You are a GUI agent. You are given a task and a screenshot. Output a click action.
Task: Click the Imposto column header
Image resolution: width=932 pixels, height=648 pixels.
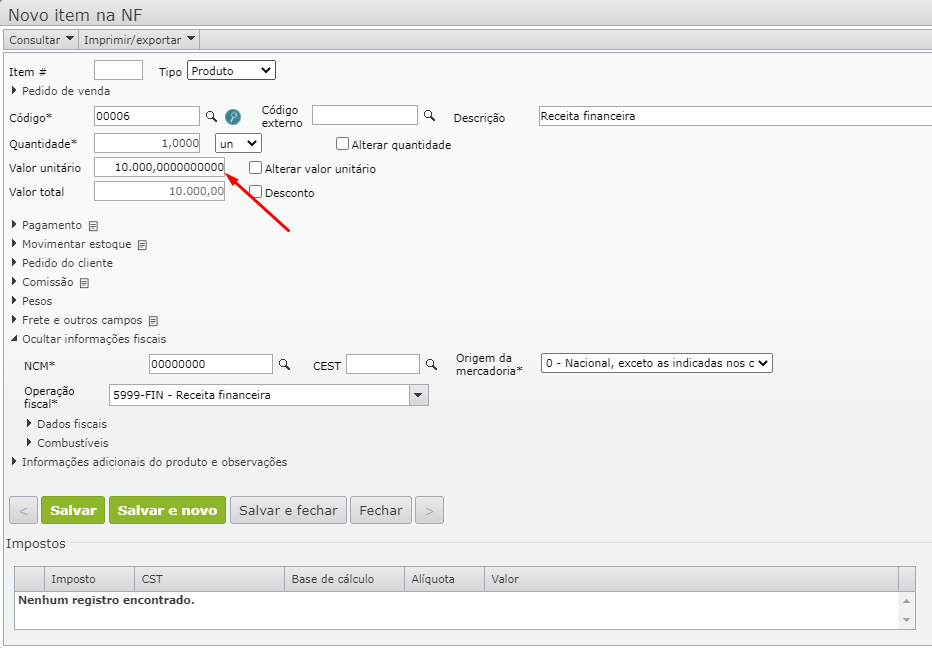tap(90, 579)
